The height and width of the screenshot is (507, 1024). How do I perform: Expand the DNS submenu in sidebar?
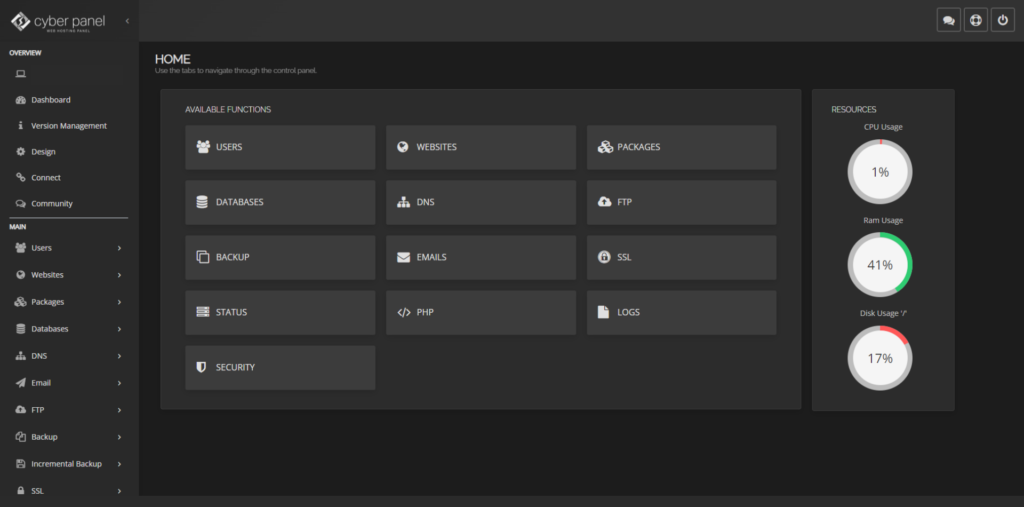tap(119, 356)
